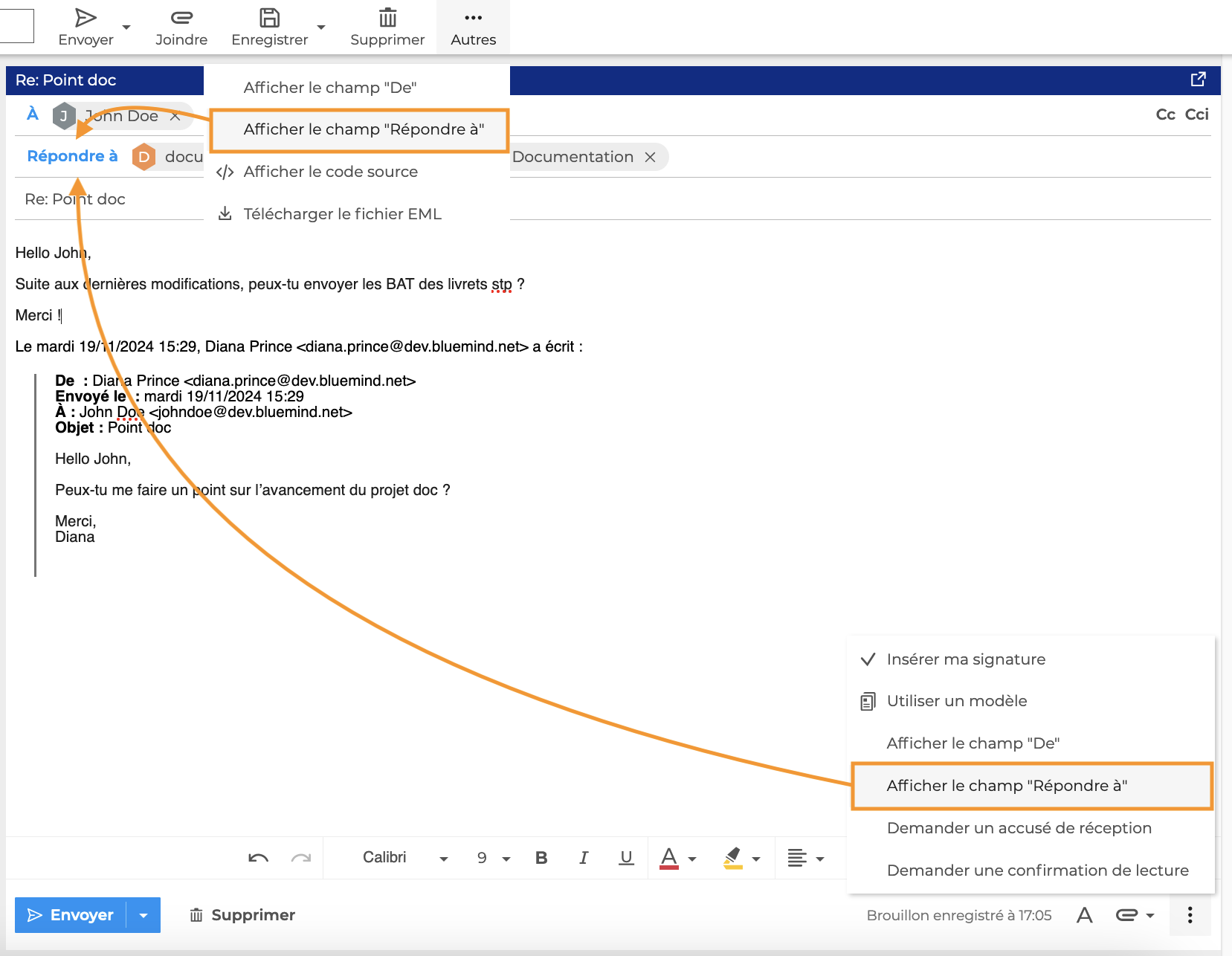Click the Cci link to add blind copy
Screen dimensions: 1232x956
tap(1196, 114)
